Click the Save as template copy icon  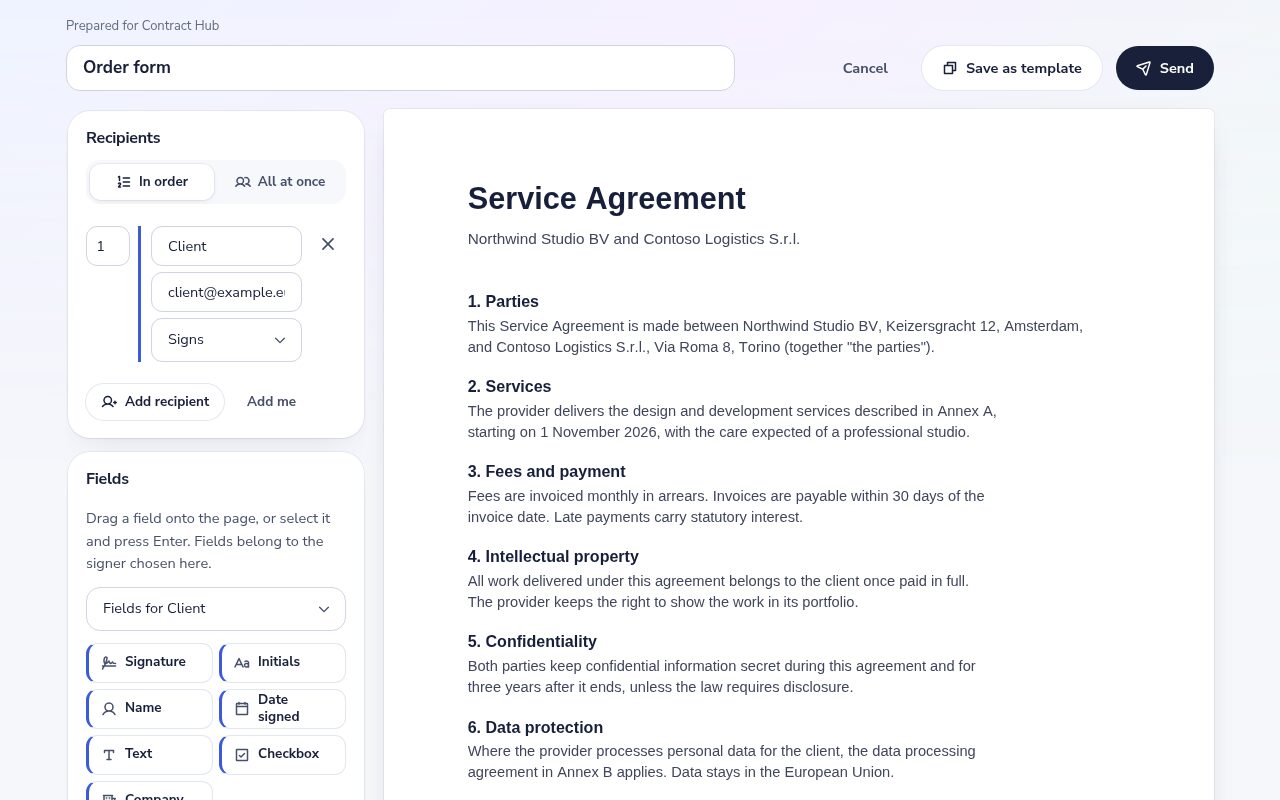click(950, 68)
